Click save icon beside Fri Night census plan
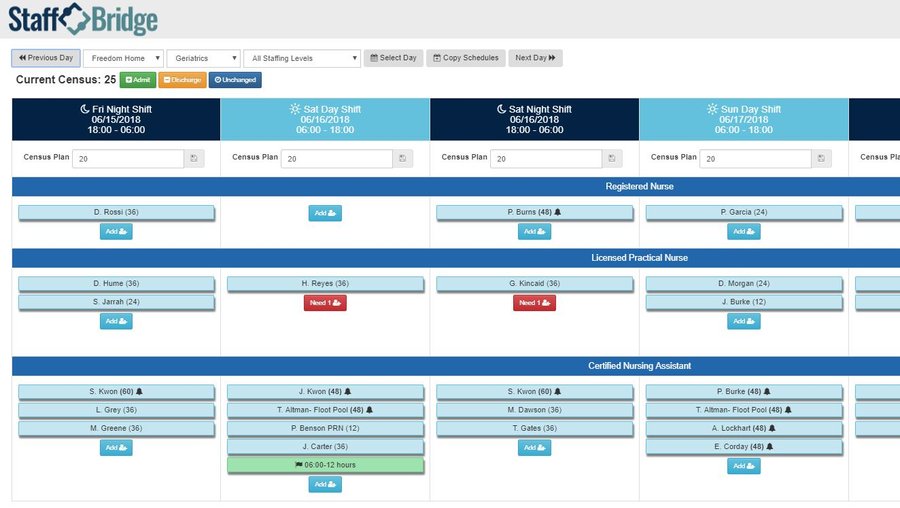 tap(193, 158)
